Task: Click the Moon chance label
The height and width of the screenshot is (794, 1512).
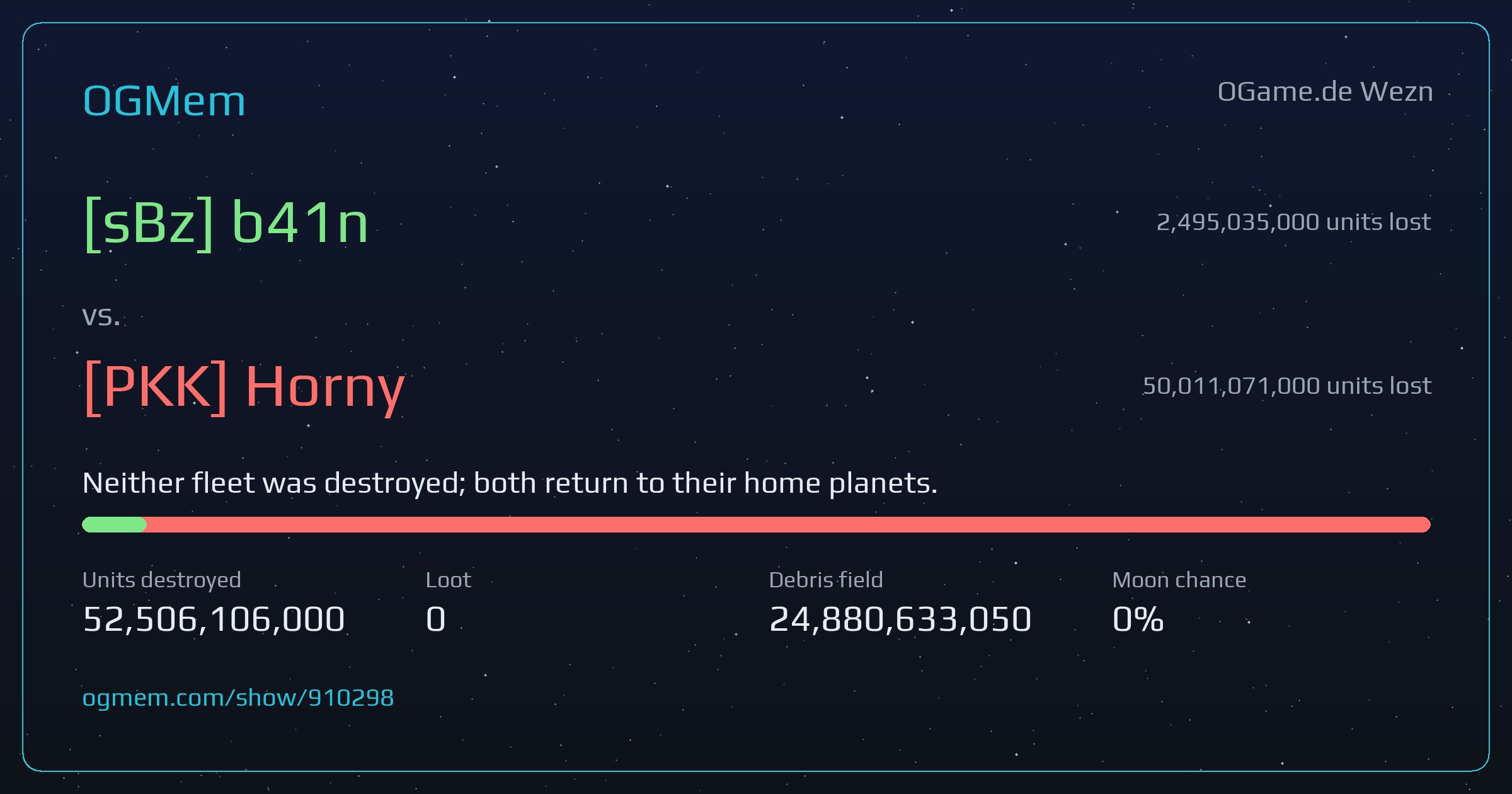Action: (x=1179, y=580)
